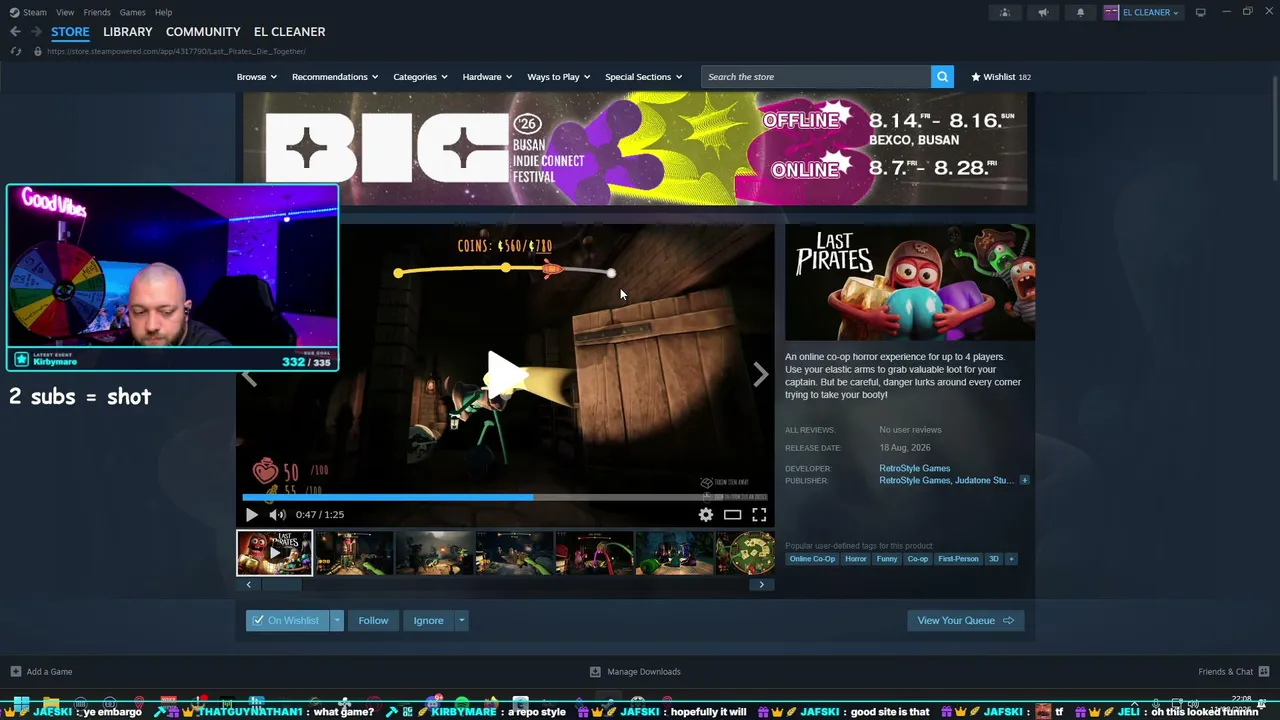
Task: Open the Friends & Chat icon
Action: [x=1264, y=672]
